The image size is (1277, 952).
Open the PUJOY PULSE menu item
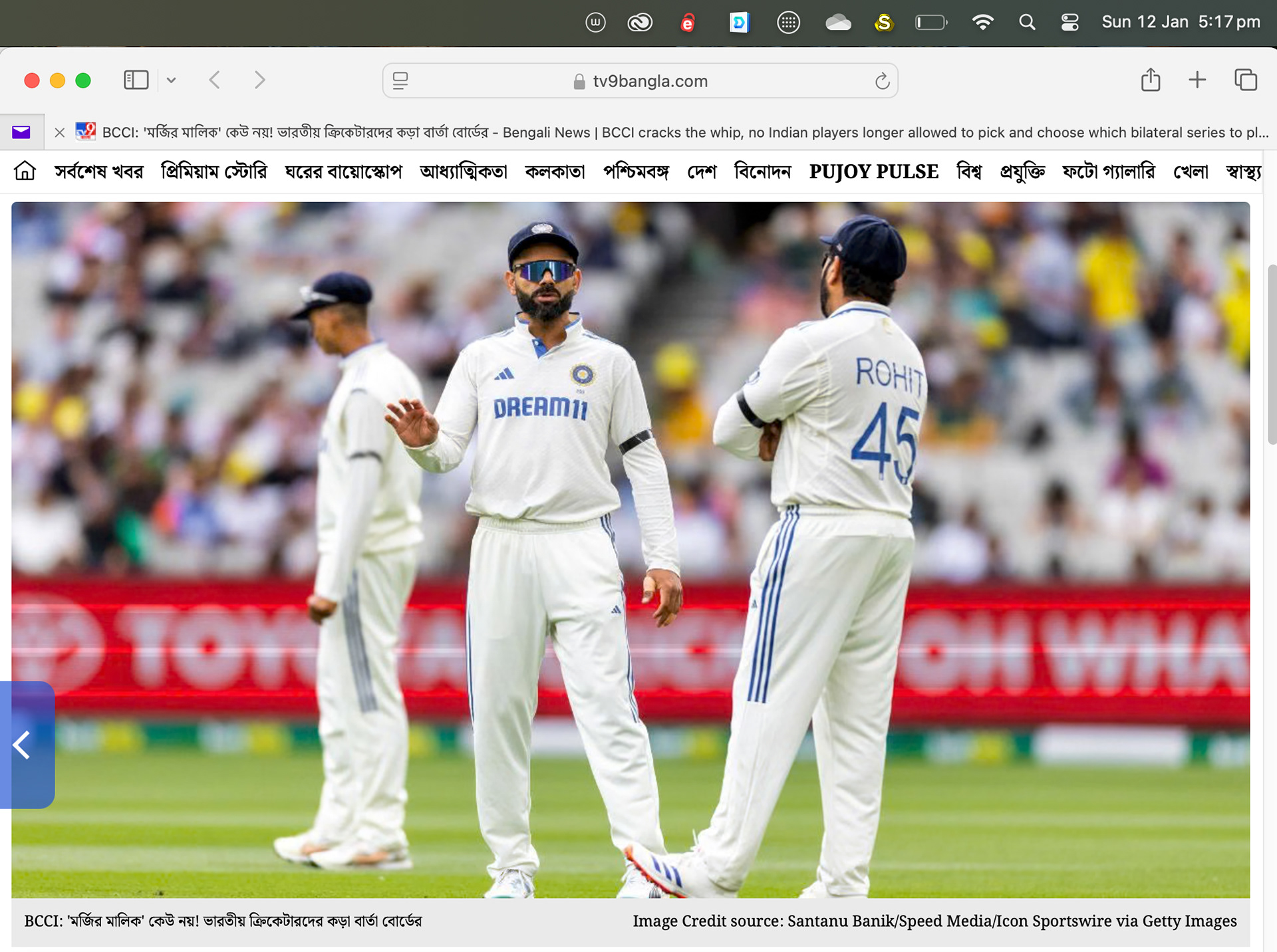click(x=873, y=172)
